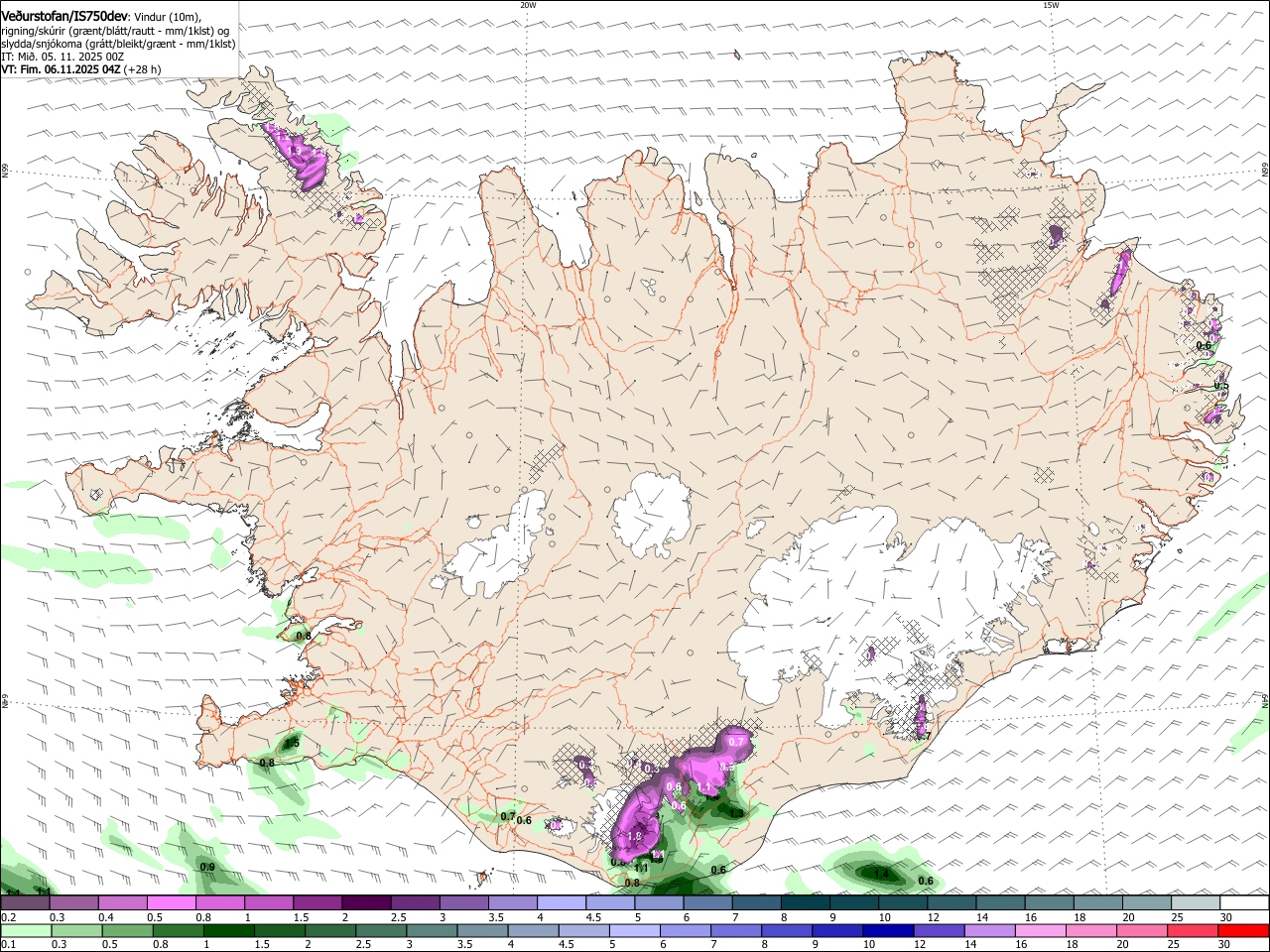This screenshot has width=1270, height=952.
Task: Click the slydda/snjókoma legend description line
Action: coord(119,44)
